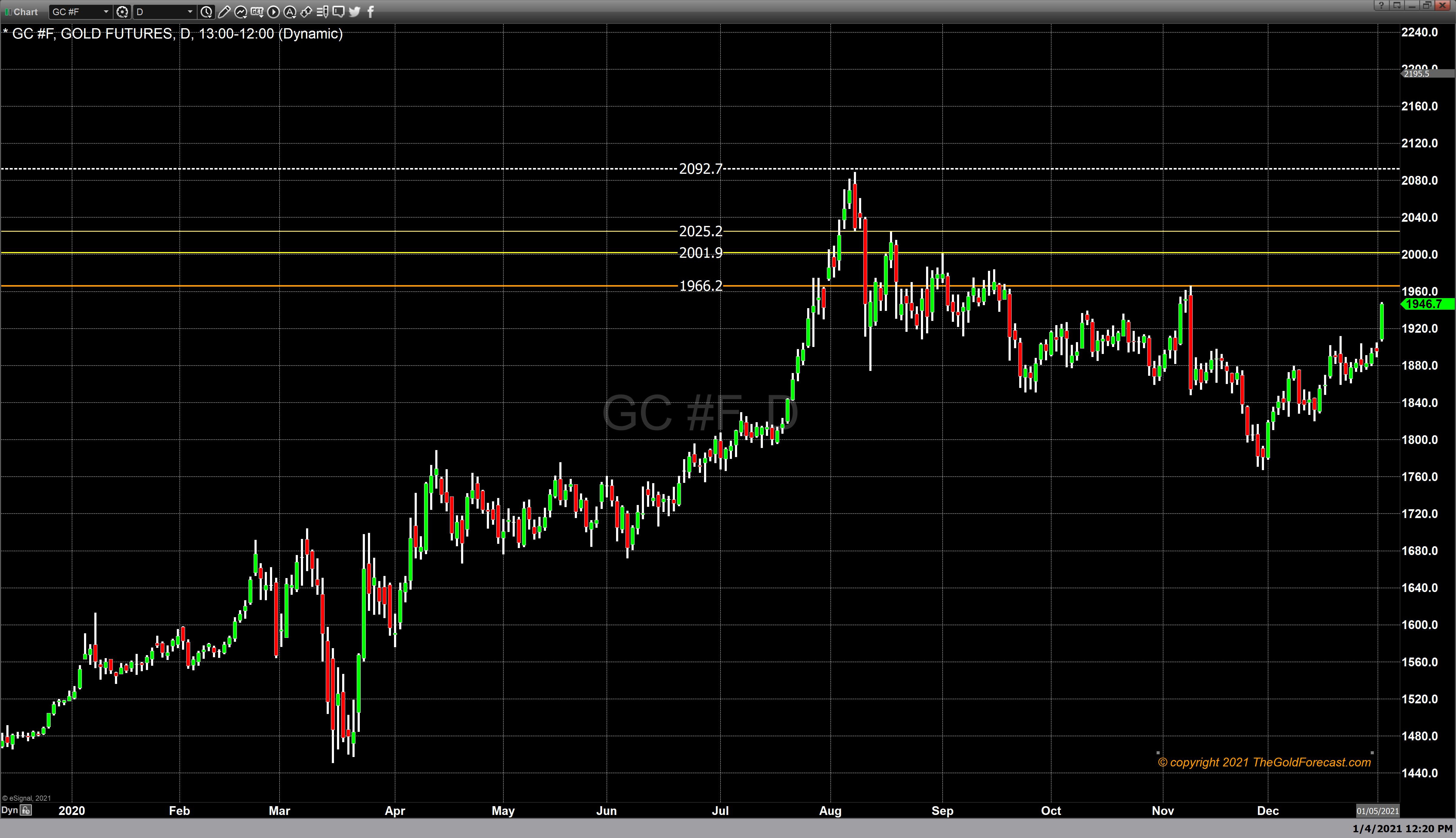1456x838 pixels.
Task: Click the window layout menu button
Action: (x=1397, y=6)
